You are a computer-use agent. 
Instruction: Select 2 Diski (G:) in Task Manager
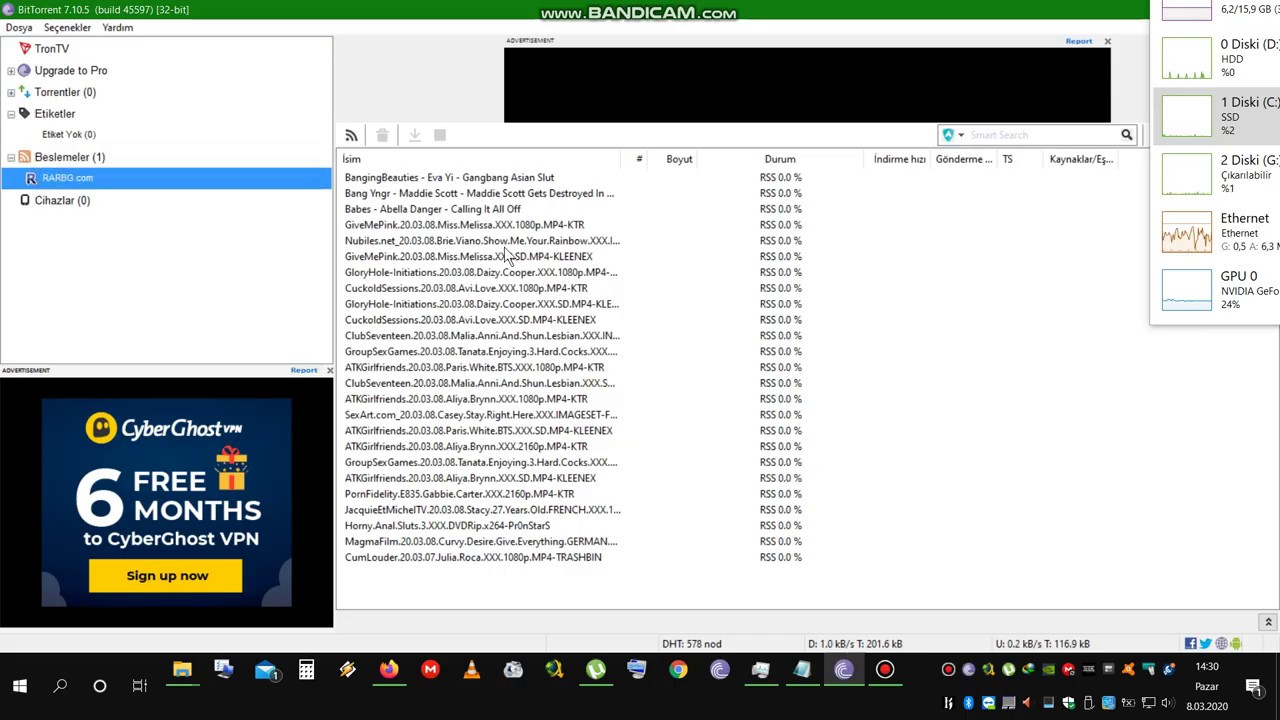point(1216,174)
